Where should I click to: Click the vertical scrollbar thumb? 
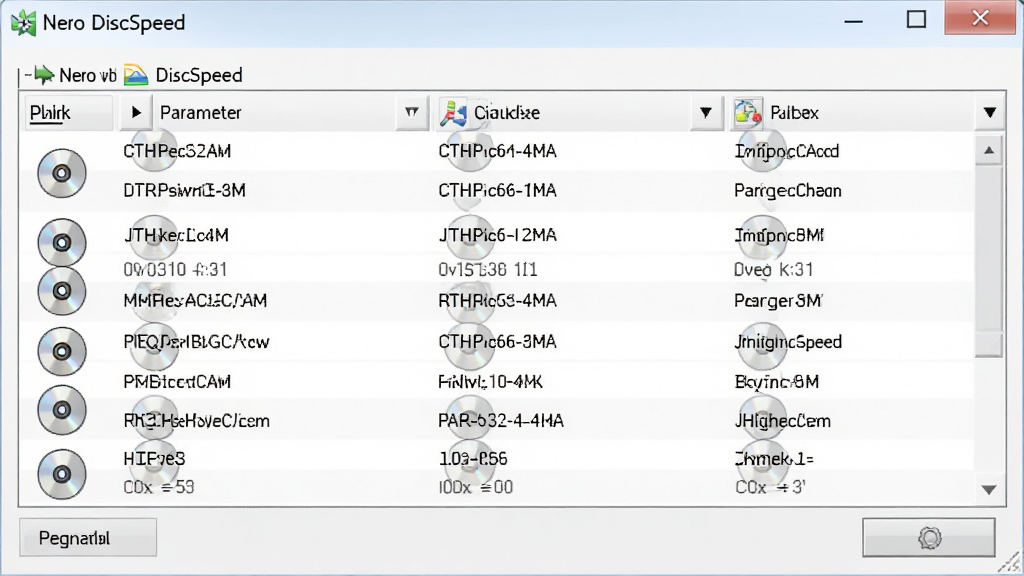point(989,261)
